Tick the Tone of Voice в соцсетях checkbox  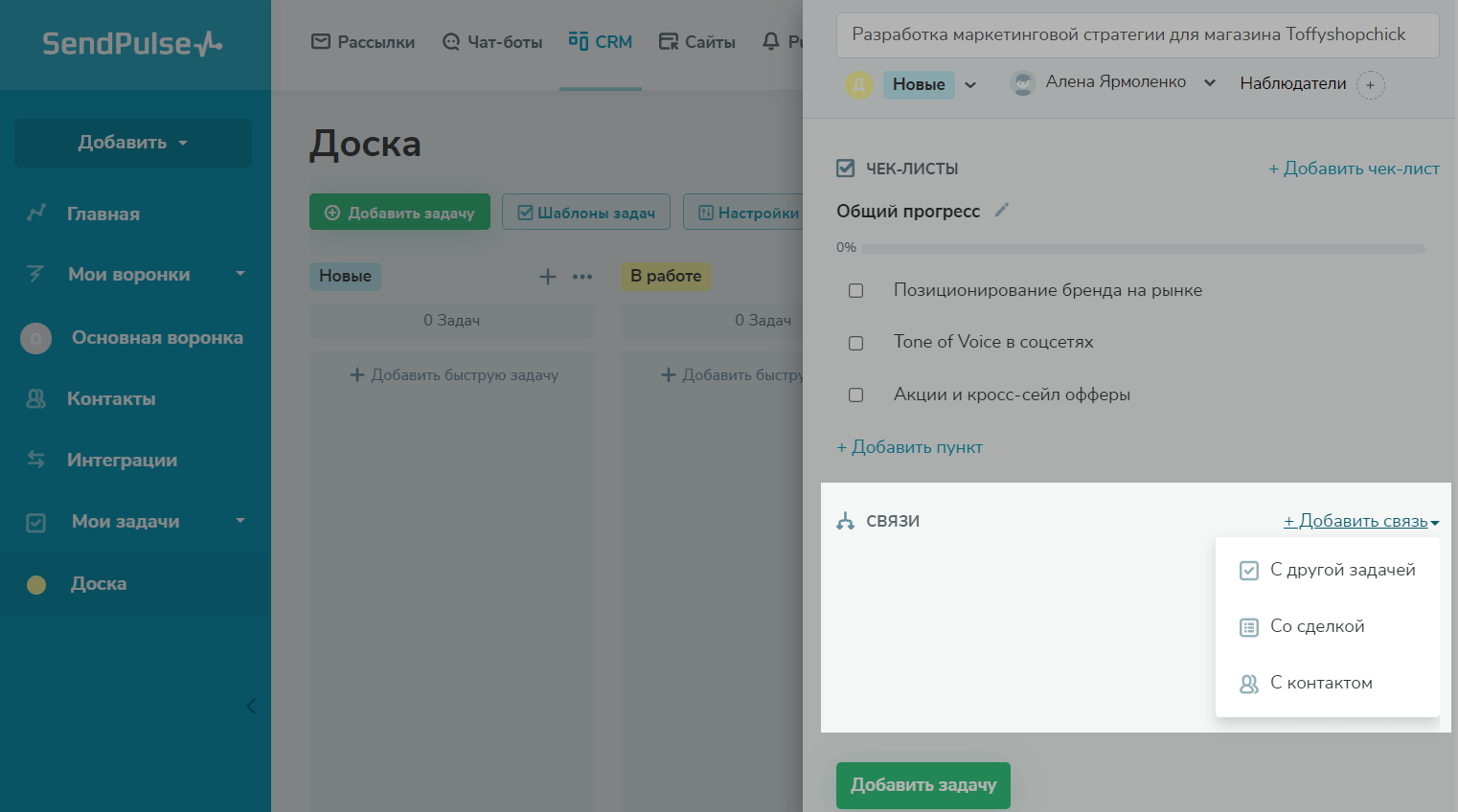(x=856, y=343)
